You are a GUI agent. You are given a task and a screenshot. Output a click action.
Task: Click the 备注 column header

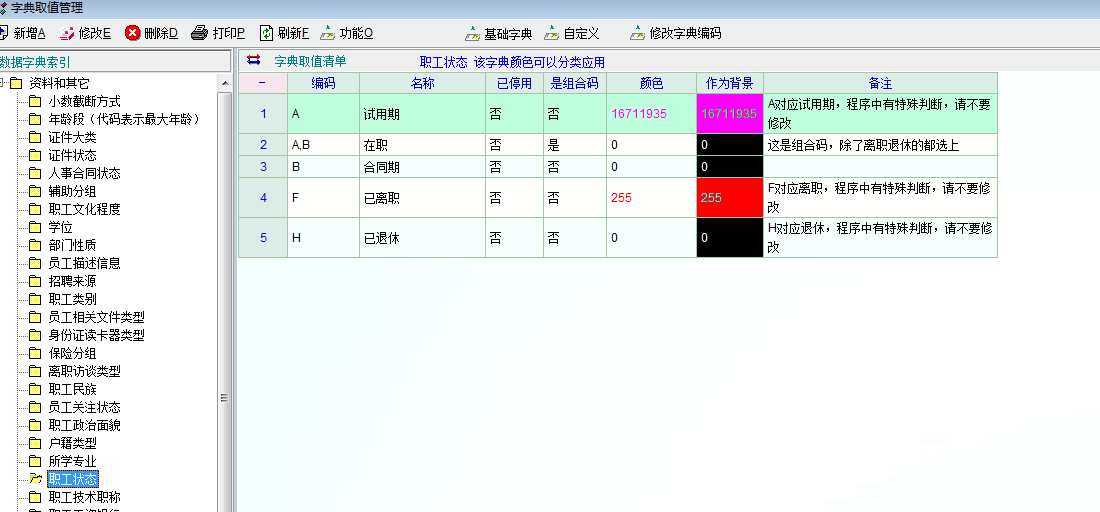click(x=880, y=83)
